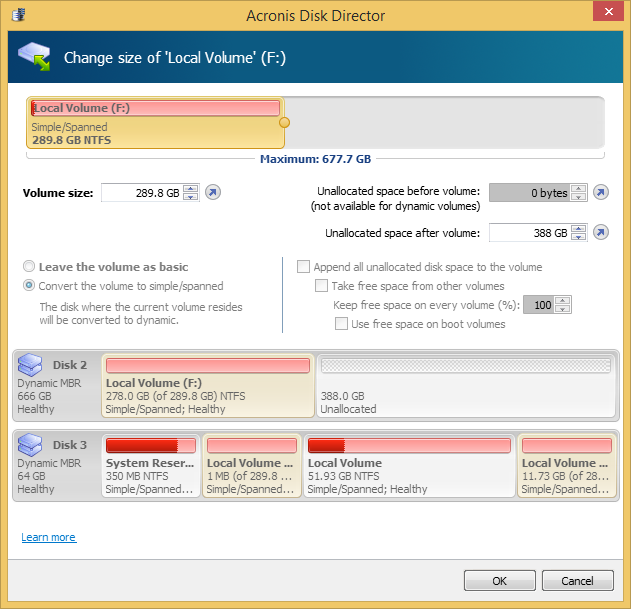Check Use free space on boot volumes
The width and height of the screenshot is (631, 609).
coord(341,324)
